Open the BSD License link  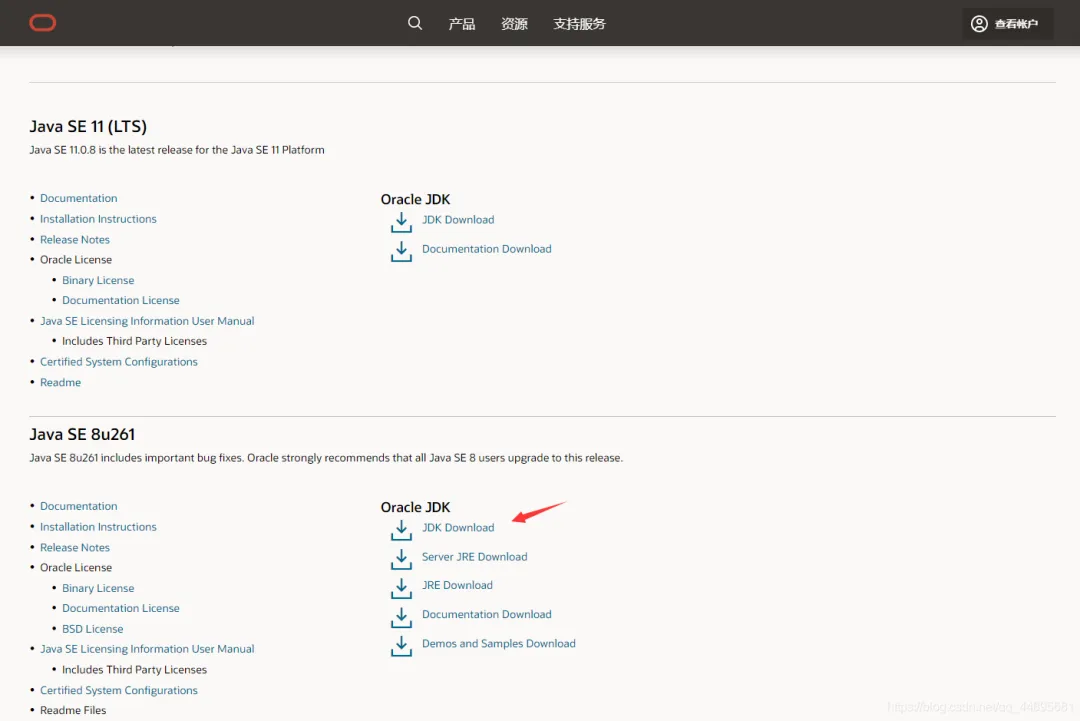pyautogui.click(x=92, y=629)
